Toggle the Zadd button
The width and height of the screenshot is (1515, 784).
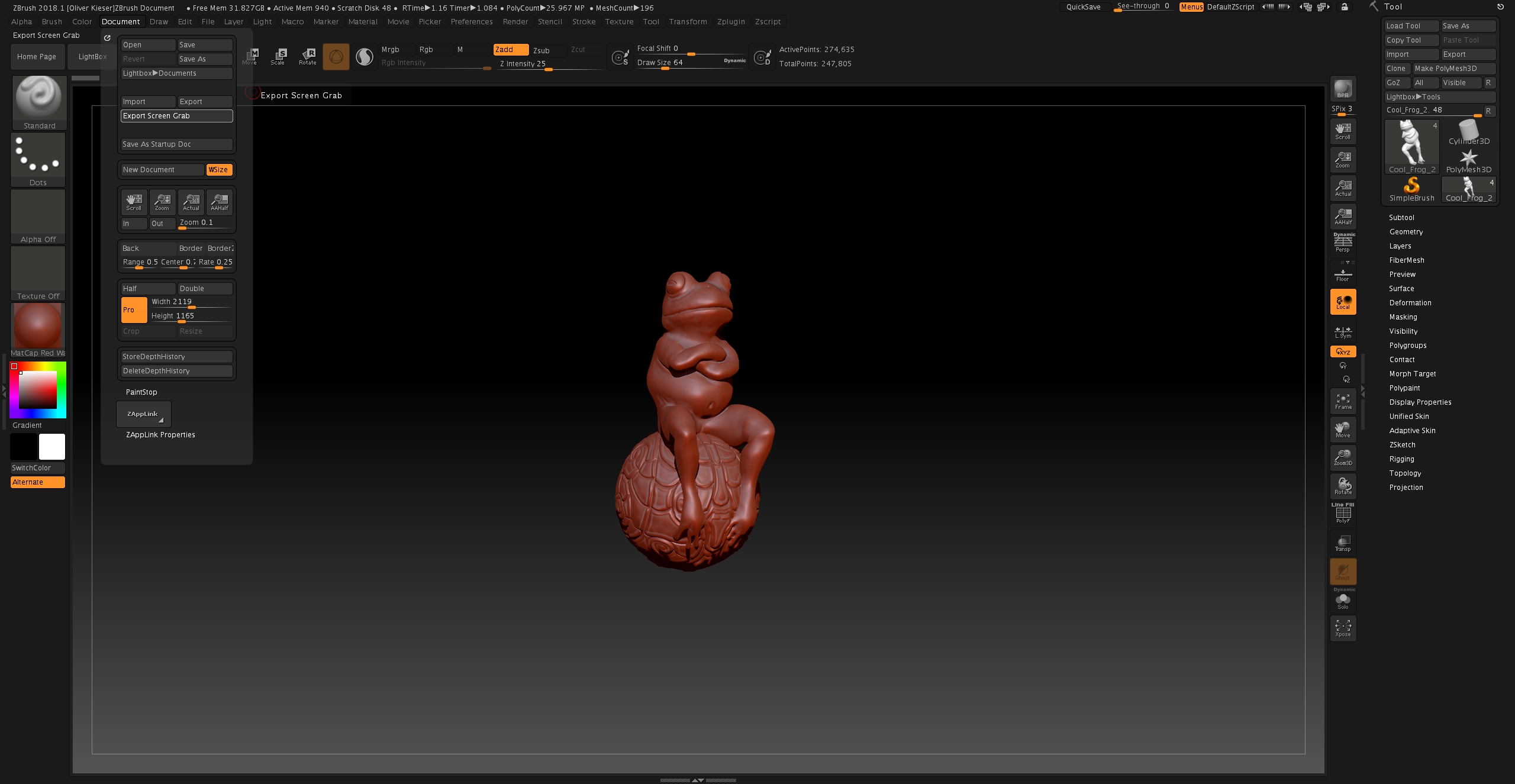pos(511,50)
